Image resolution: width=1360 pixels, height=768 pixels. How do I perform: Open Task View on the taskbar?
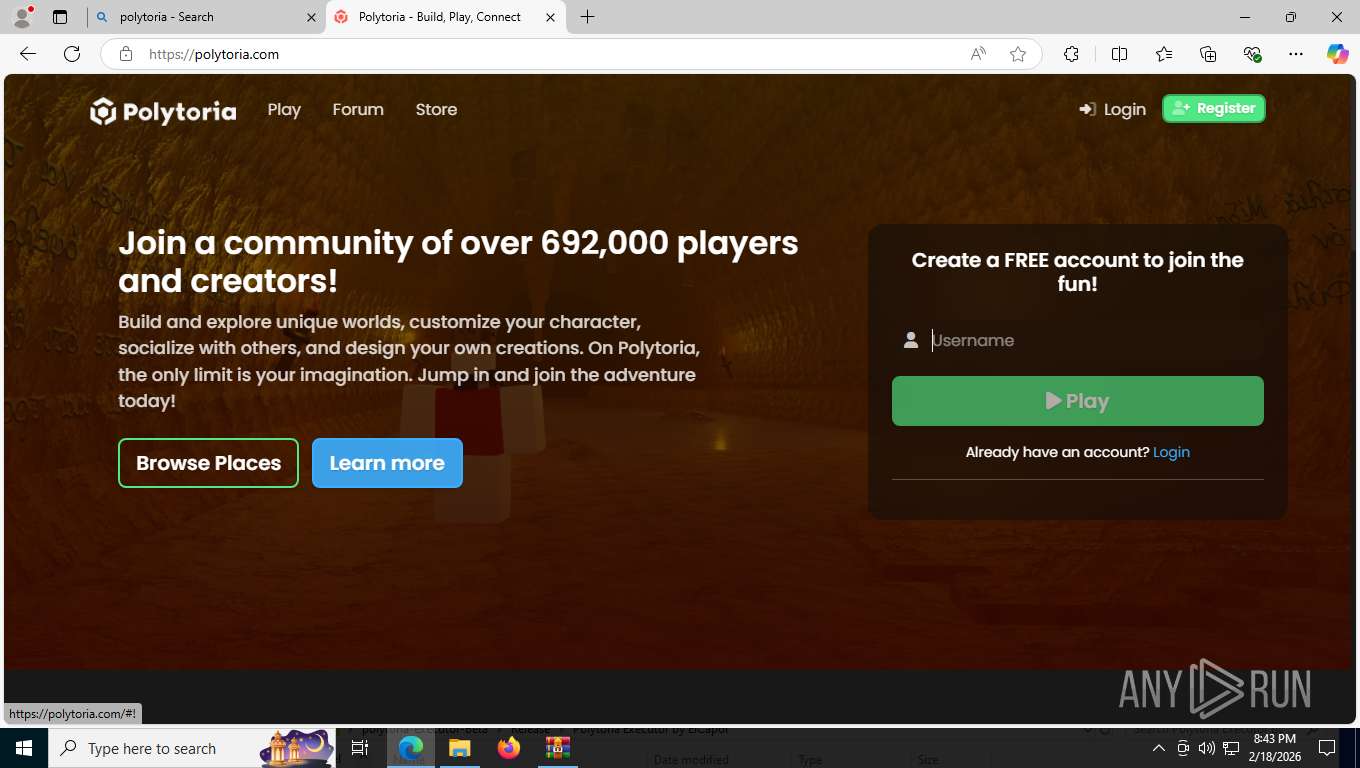point(360,748)
